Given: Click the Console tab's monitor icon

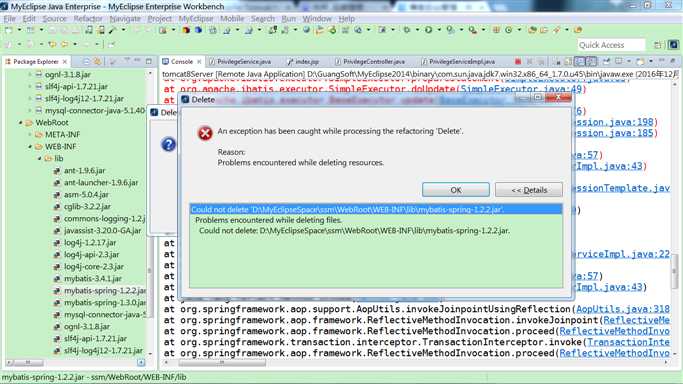Looking at the screenshot, I should point(166,61).
